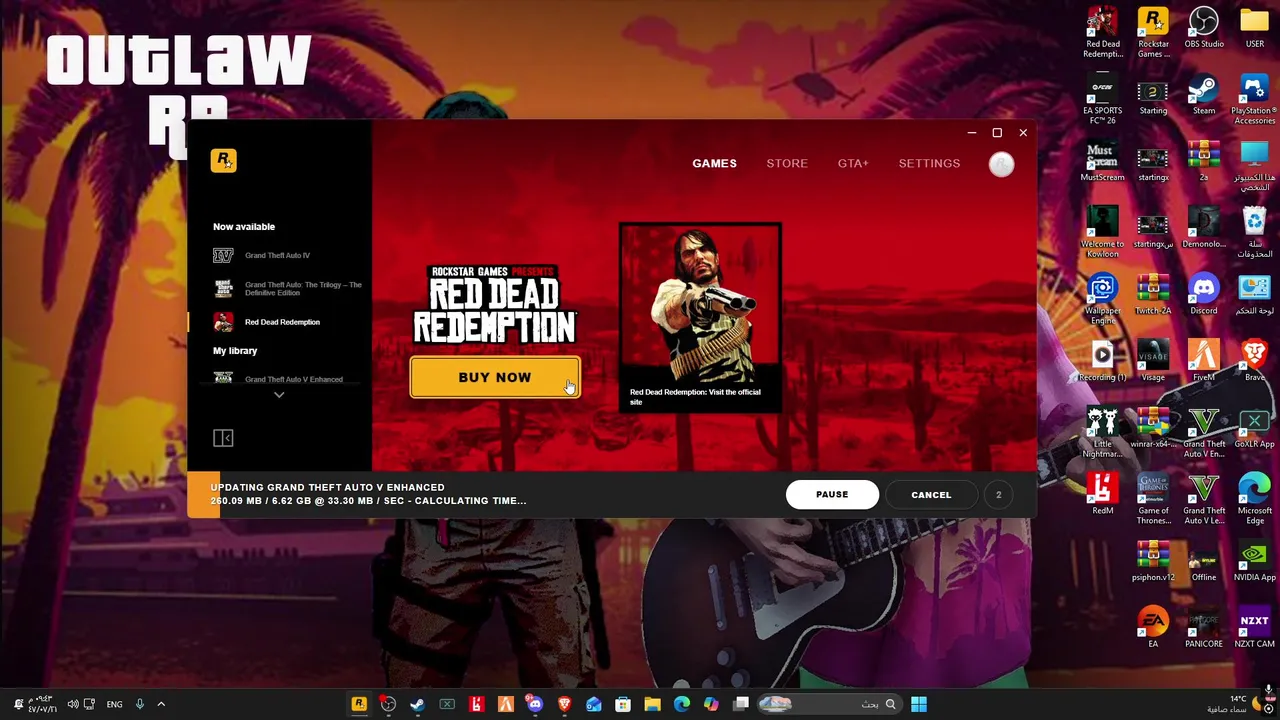The height and width of the screenshot is (720, 1280).
Task: Open the Twitch-2A archive on desktop
Action: point(1153,295)
